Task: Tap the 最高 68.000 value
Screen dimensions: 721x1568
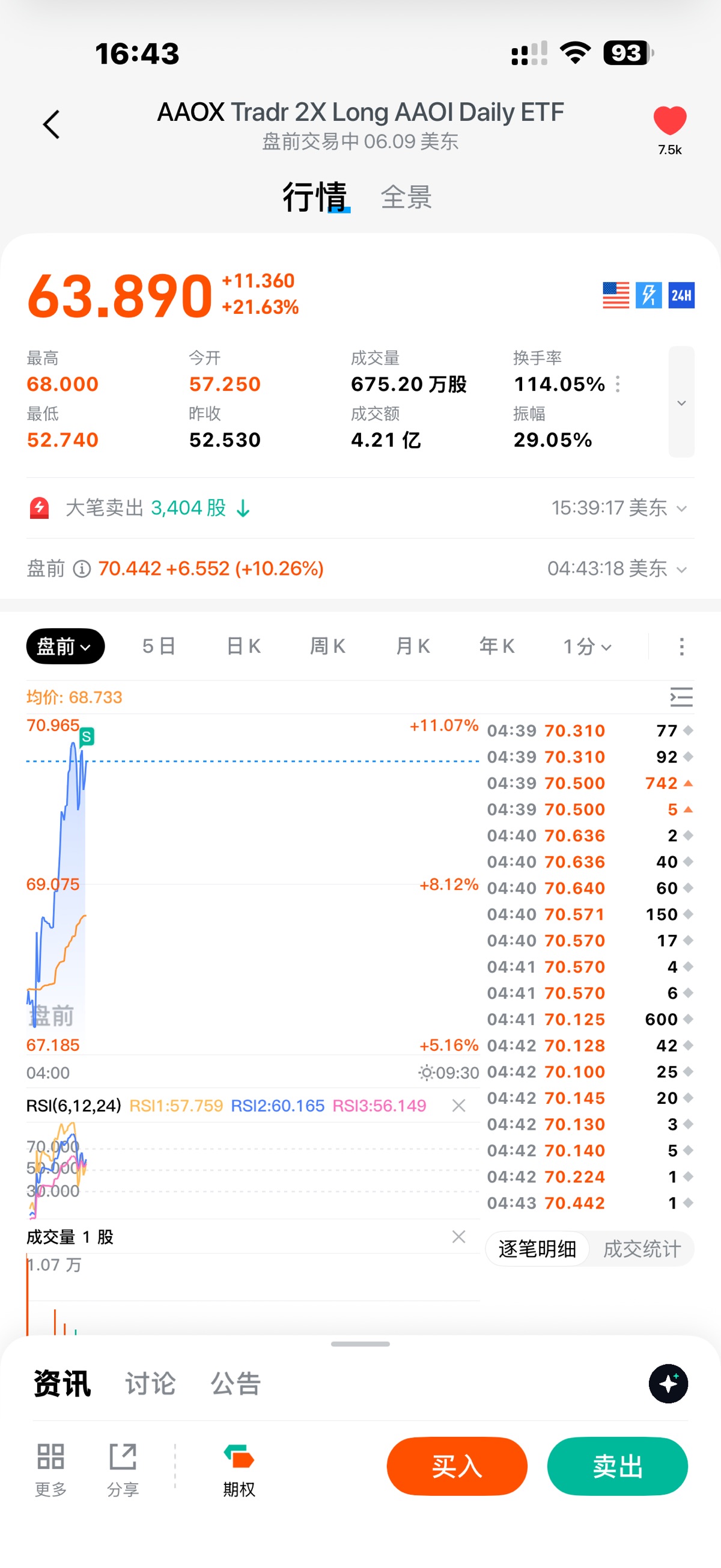Action: 62,384
